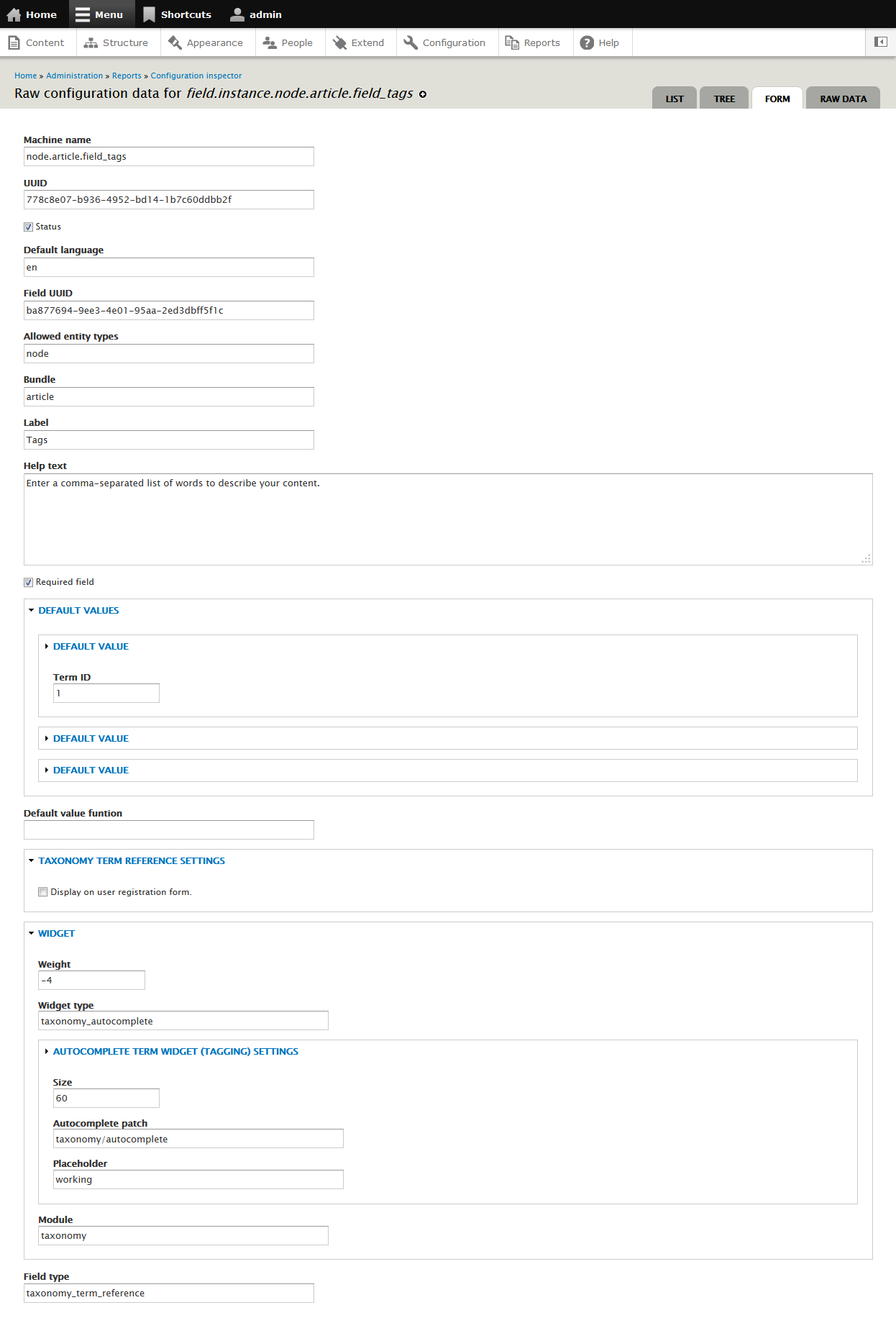Disable the Required field checkbox
The height and width of the screenshot is (1341, 896).
point(28,582)
